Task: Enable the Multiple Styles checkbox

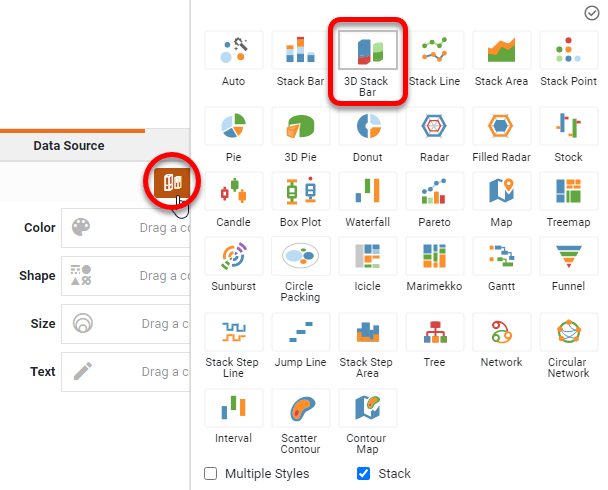Action: [210, 474]
